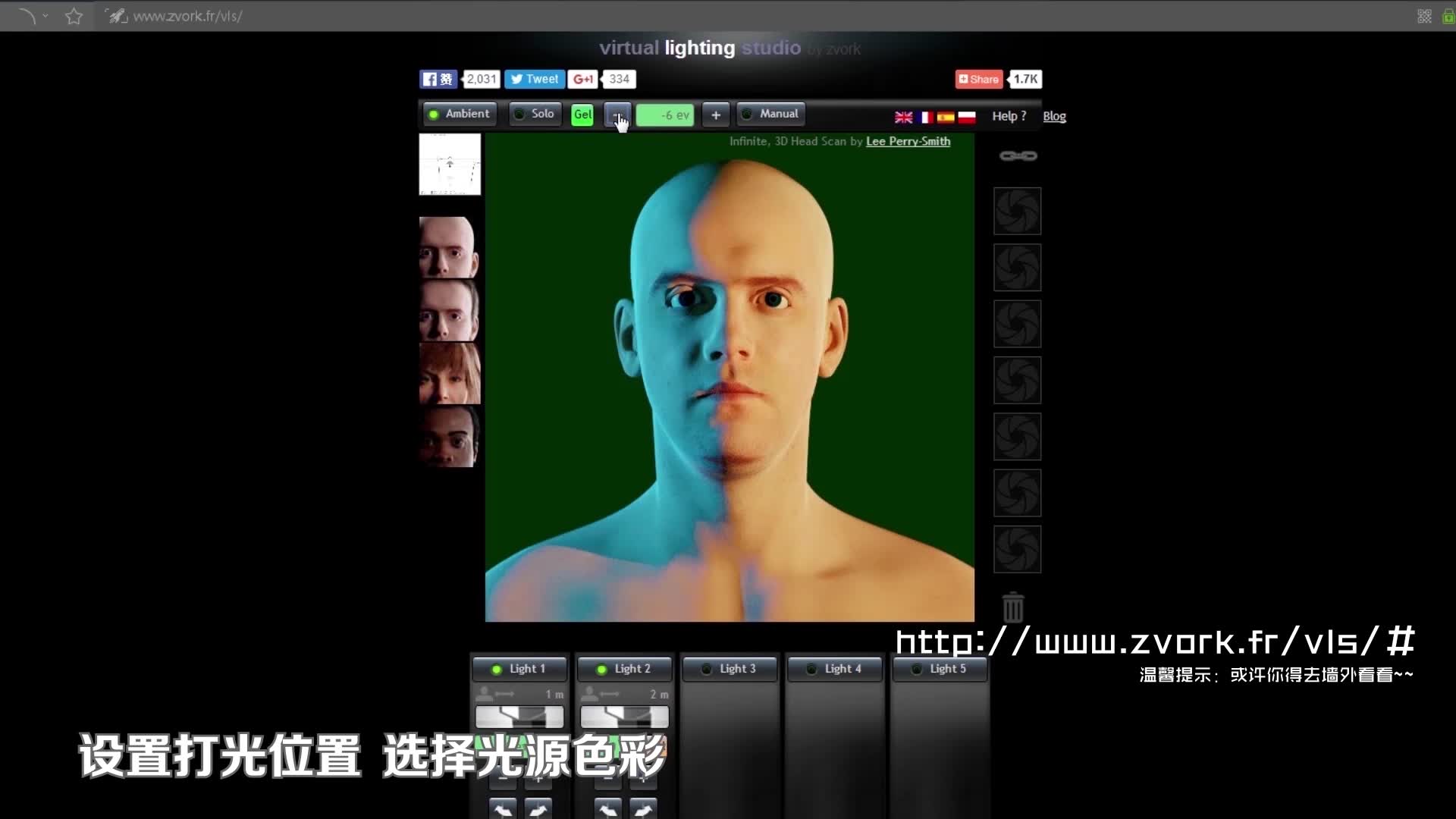Screen dimensions: 1456x819
Task: Enable Light 5
Action: (940, 669)
